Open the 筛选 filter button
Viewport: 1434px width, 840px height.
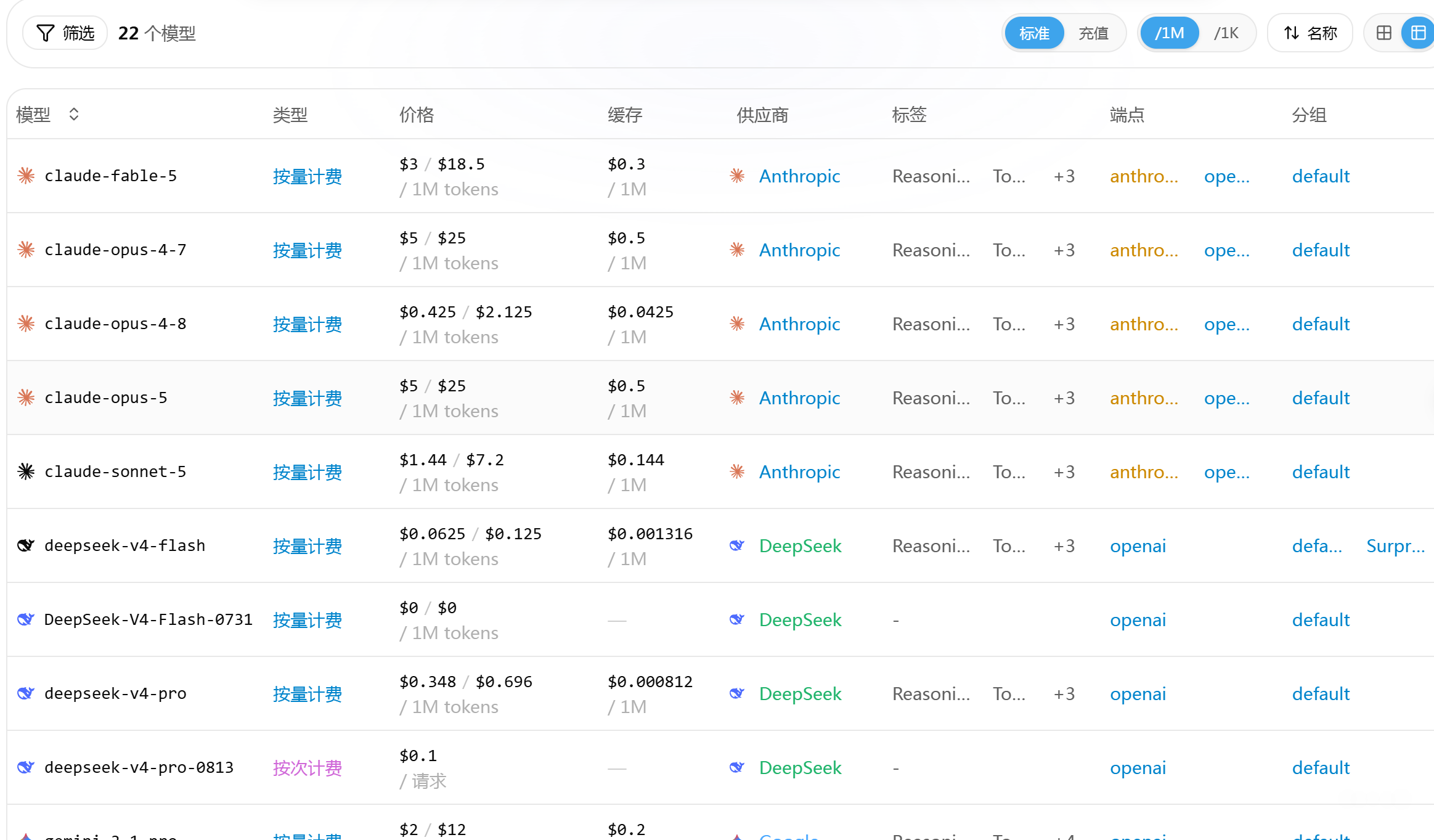[x=65, y=33]
